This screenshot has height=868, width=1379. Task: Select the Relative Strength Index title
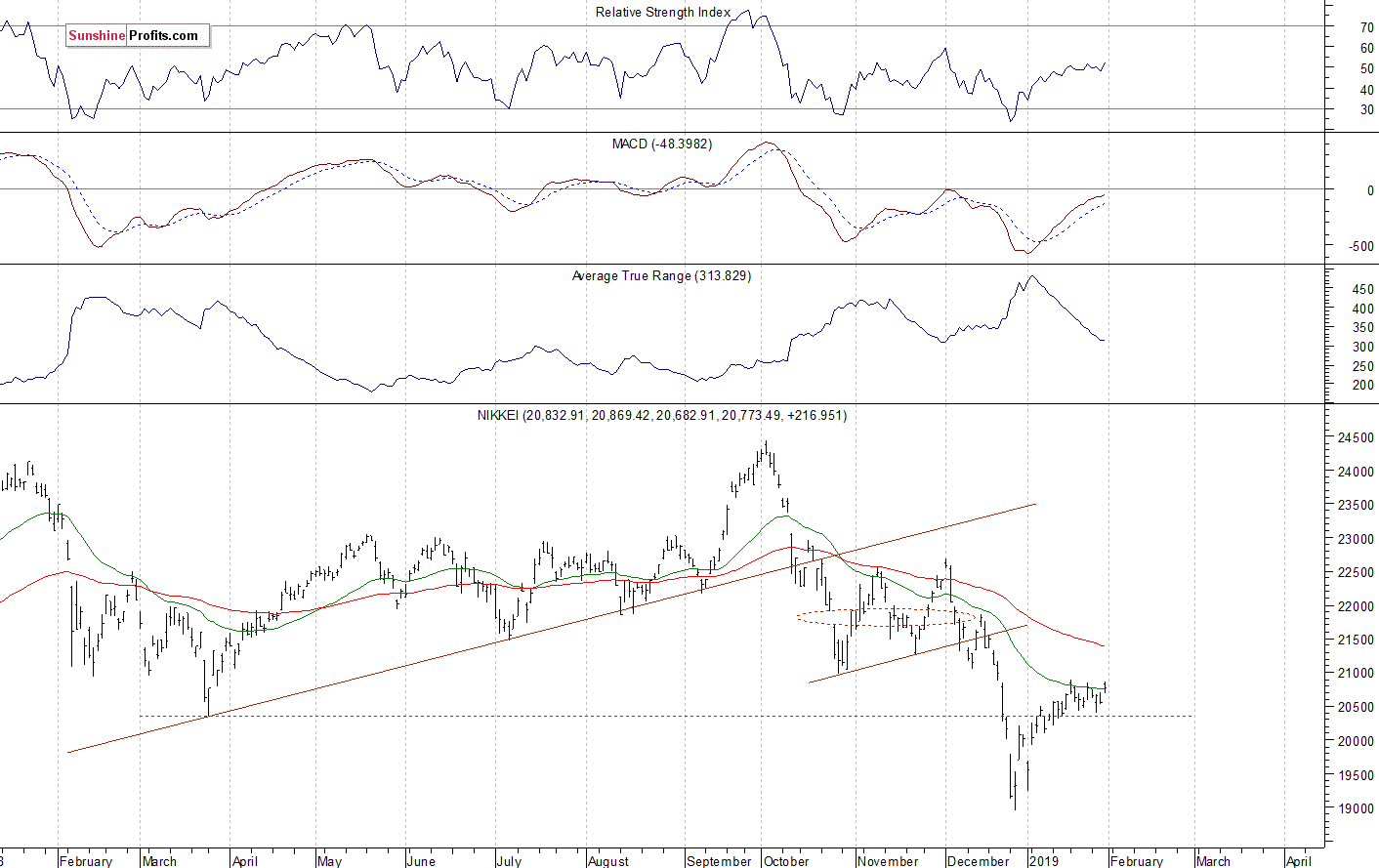tap(663, 12)
